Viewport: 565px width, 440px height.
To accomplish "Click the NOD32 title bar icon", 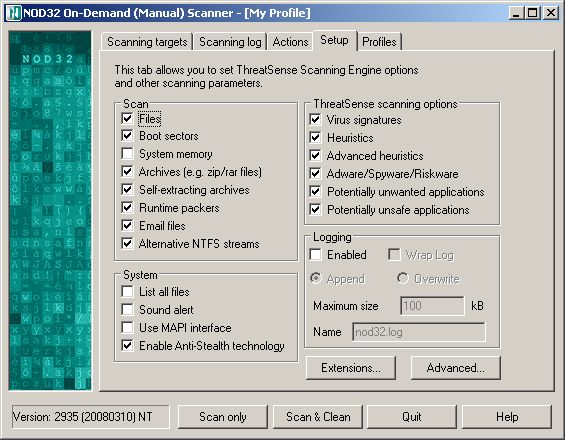I will (14, 13).
